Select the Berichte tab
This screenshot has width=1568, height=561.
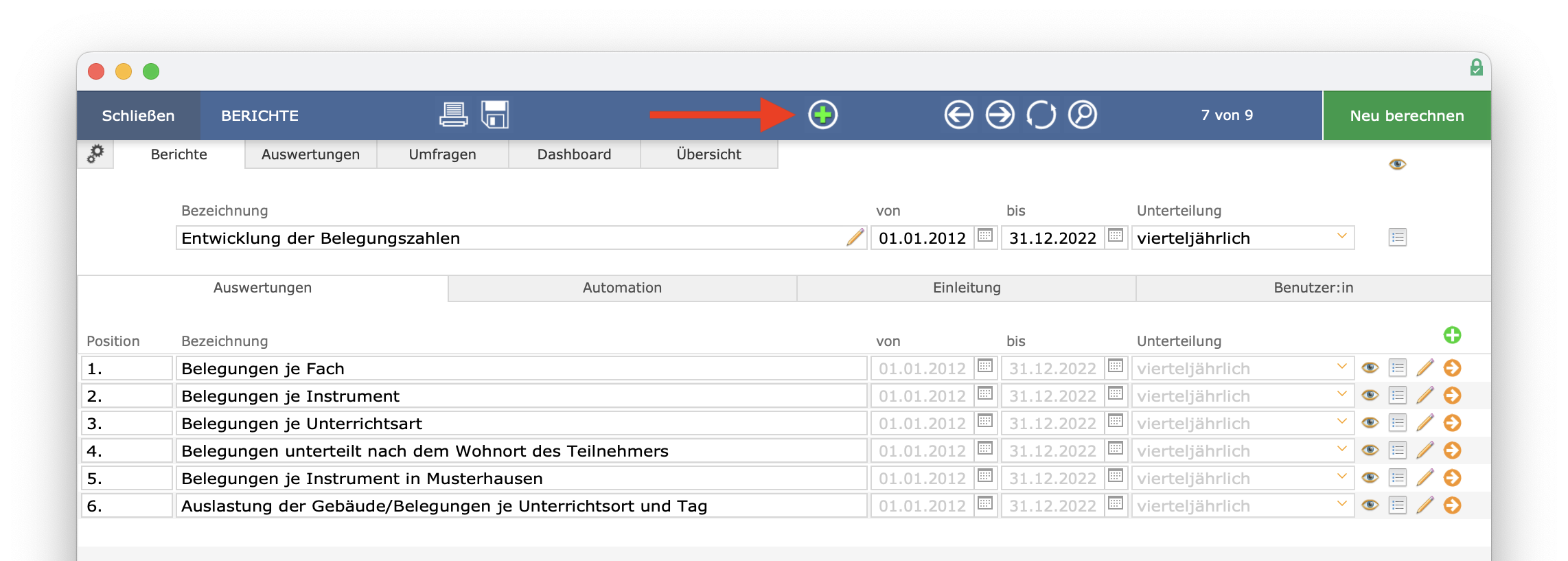point(178,154)
